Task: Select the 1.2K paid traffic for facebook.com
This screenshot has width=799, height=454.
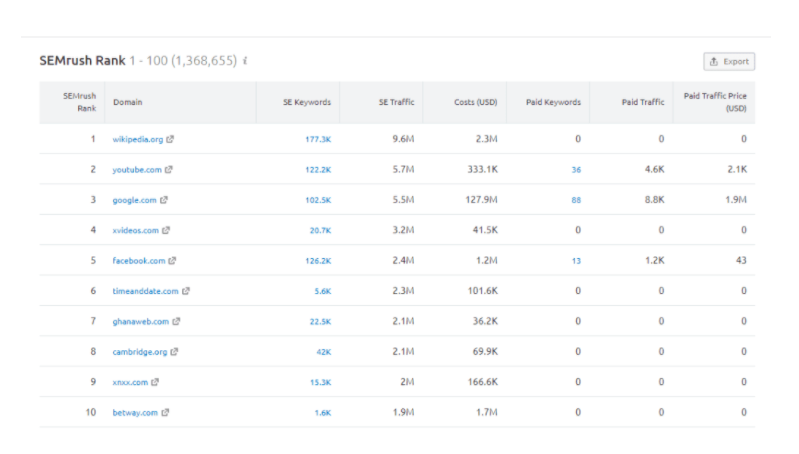Action: 654,260
